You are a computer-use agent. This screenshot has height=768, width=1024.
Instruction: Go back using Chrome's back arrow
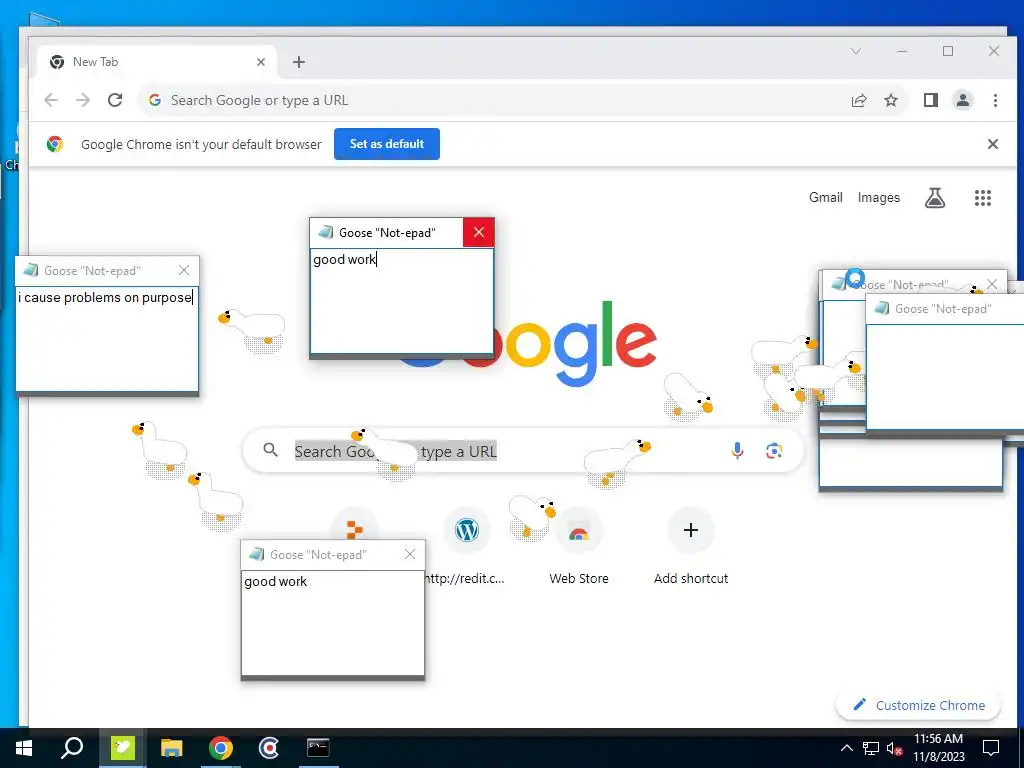[51, 100]
